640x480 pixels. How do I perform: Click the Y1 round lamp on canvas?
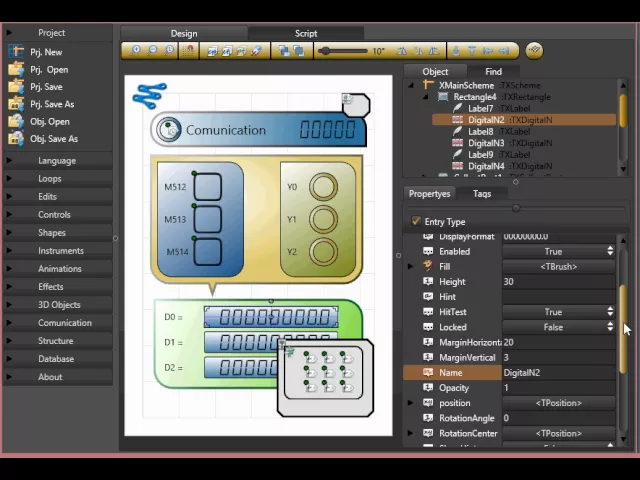pos(323,219)
